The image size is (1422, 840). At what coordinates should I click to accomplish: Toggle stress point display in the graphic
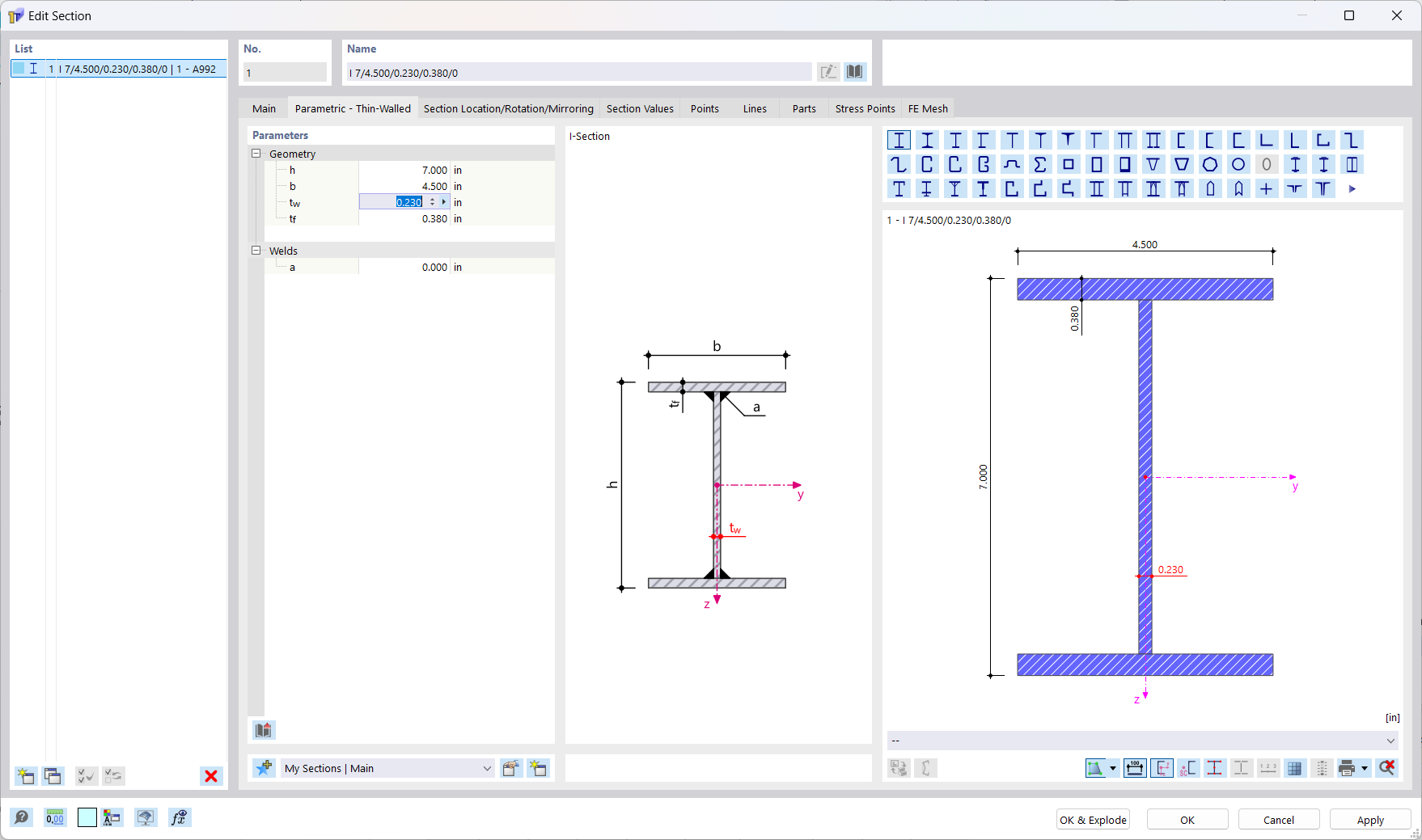1214,768
